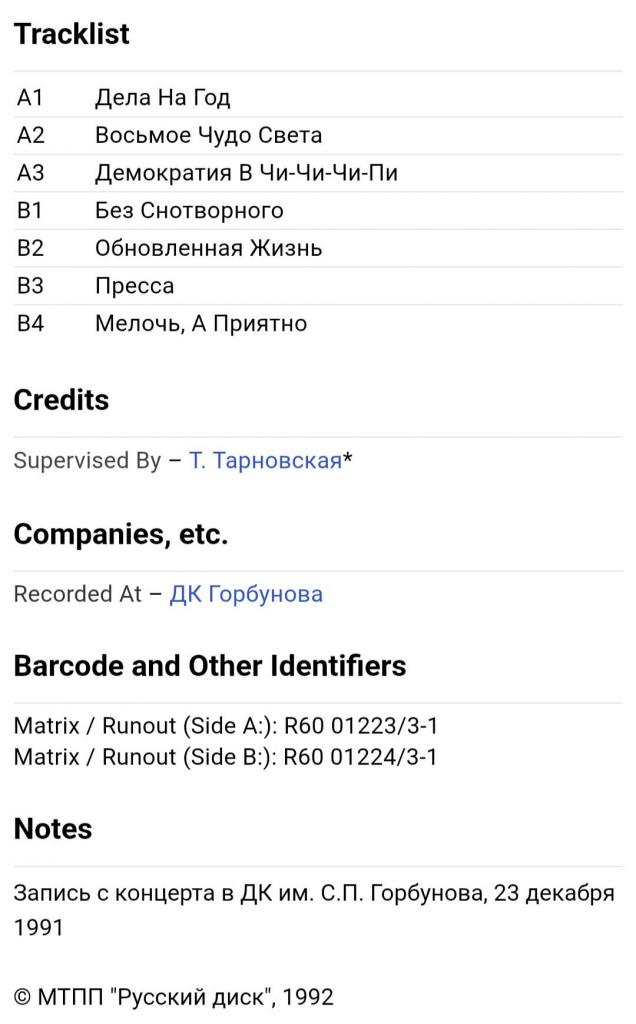The width and height of the screenshot is (636, 1024).
Task: Open the ДК Горбунова company link
Action: click(x=246, y=594)
